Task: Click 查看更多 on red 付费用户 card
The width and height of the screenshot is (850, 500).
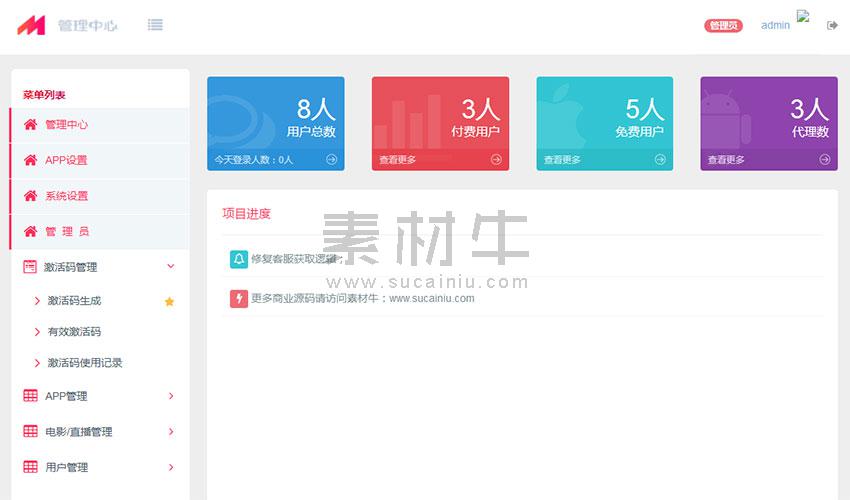Action: (397, 160)
